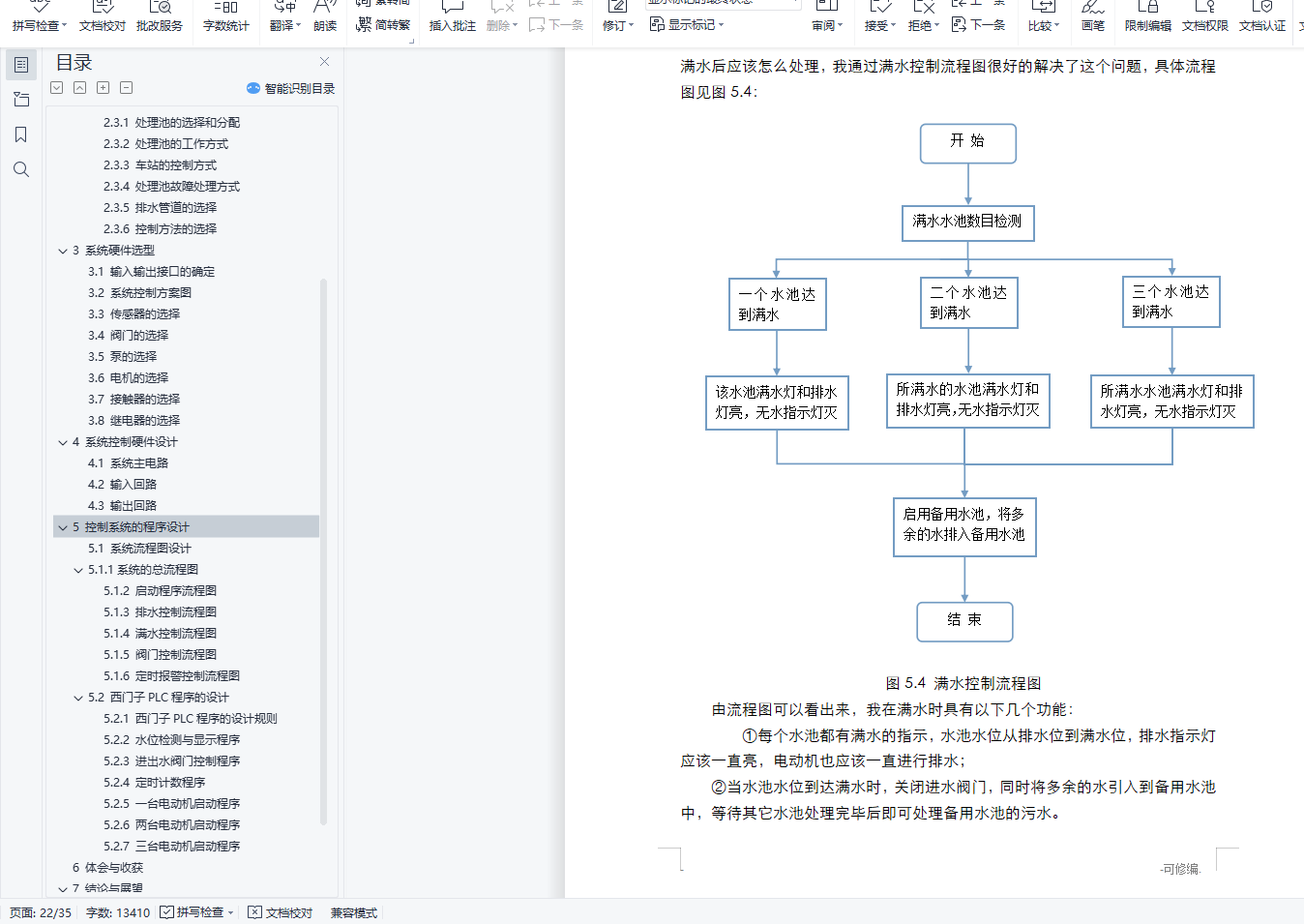Navigate to 3.6 电机的选择

tap(129, 378)
